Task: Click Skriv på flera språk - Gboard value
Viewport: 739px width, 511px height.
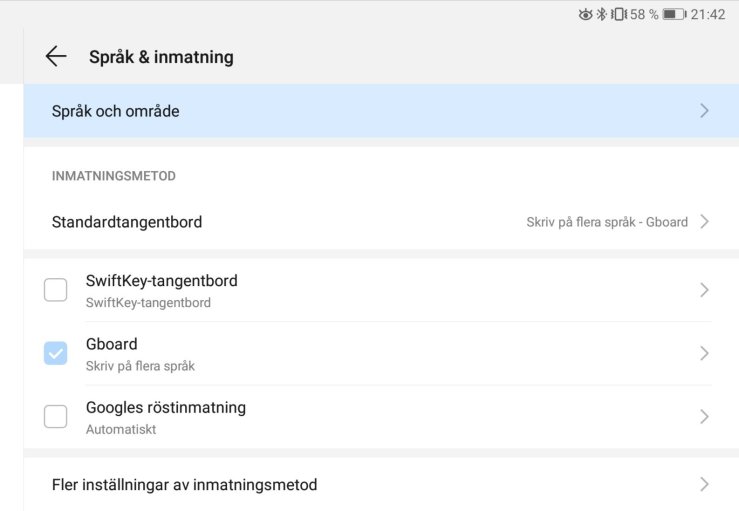Action: 607,222
